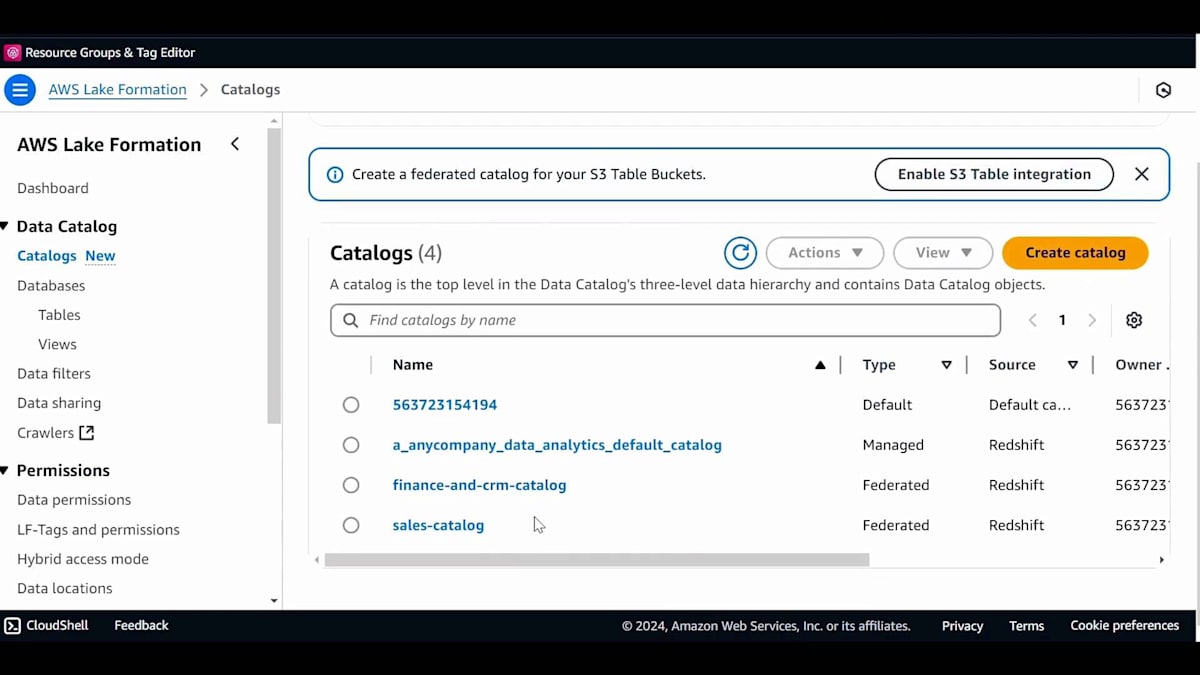Open finance-and-crm-catalog link
Image resolution: width=1200 pixels, height=675 pixels.
(479, 485)
